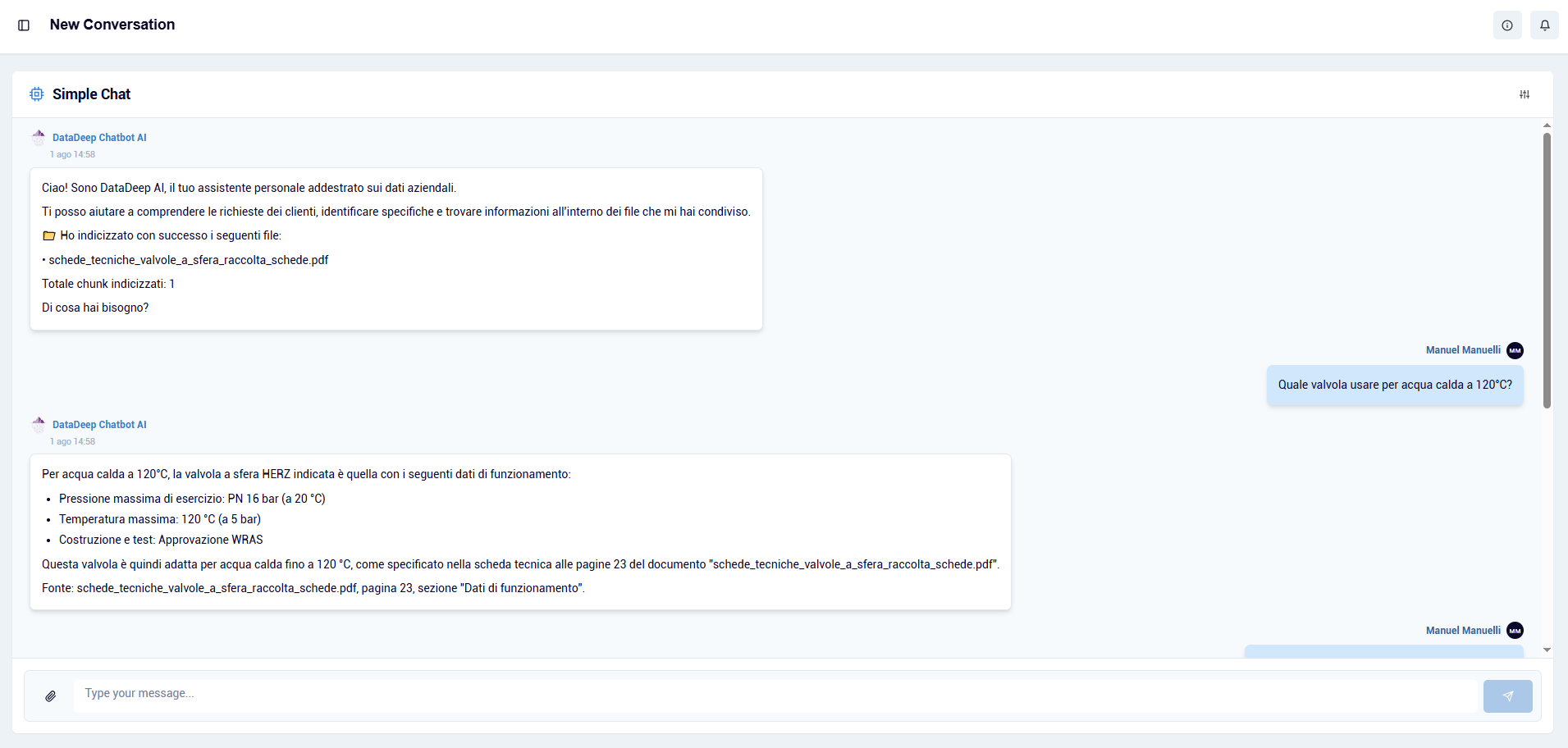
Task: Click 'DataDeep Chatbot AI' name on welcome message
Action: [x=99, y=138]
